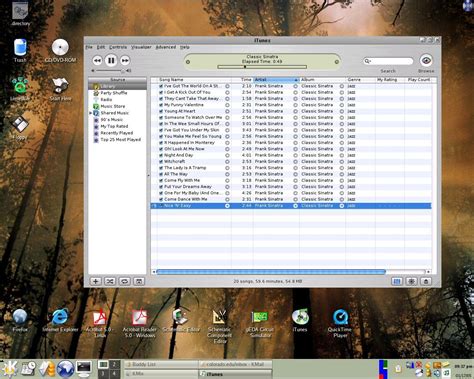Sort by the Time column header

click(242, 80)
